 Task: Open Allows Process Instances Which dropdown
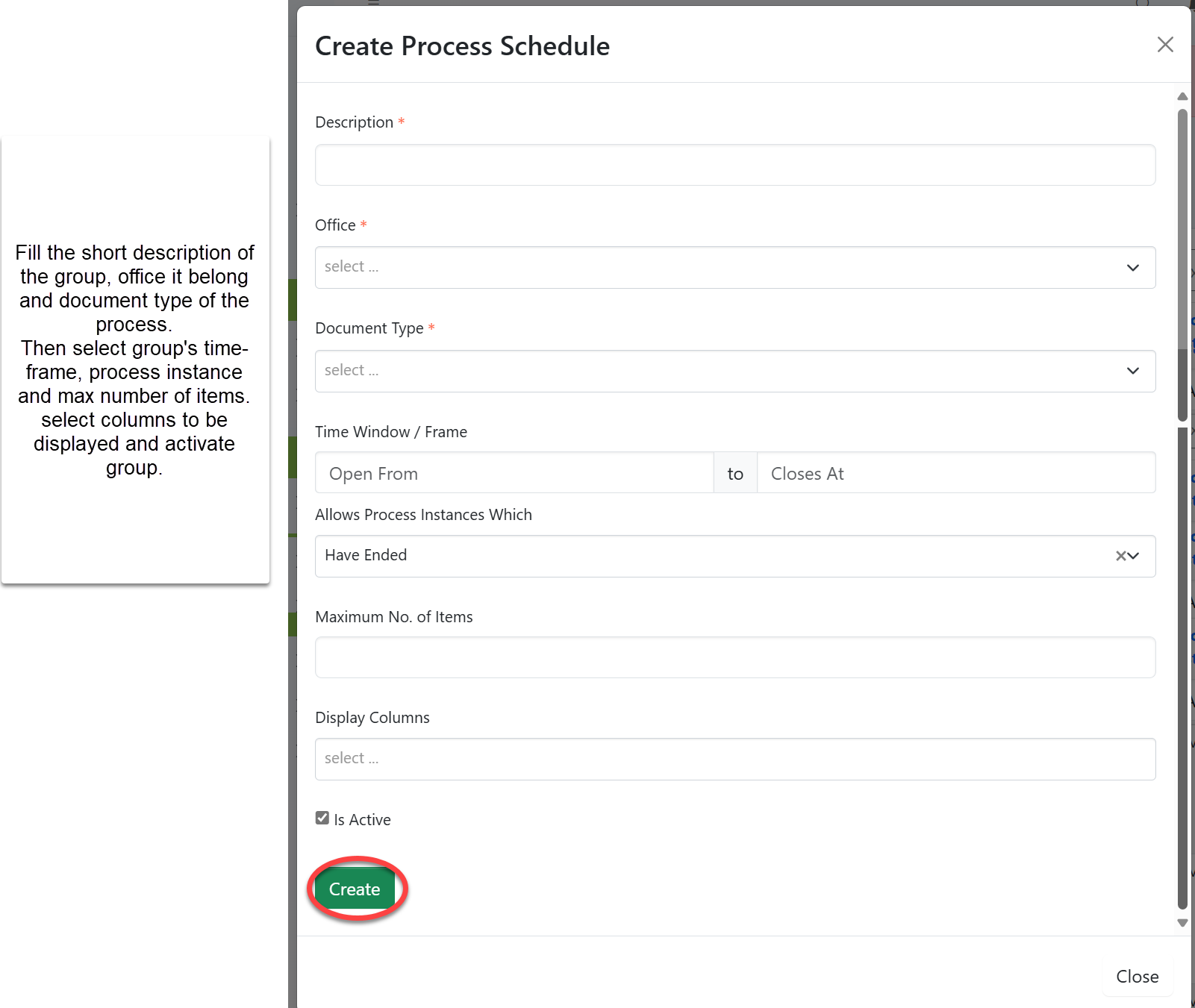[1134, 556]
